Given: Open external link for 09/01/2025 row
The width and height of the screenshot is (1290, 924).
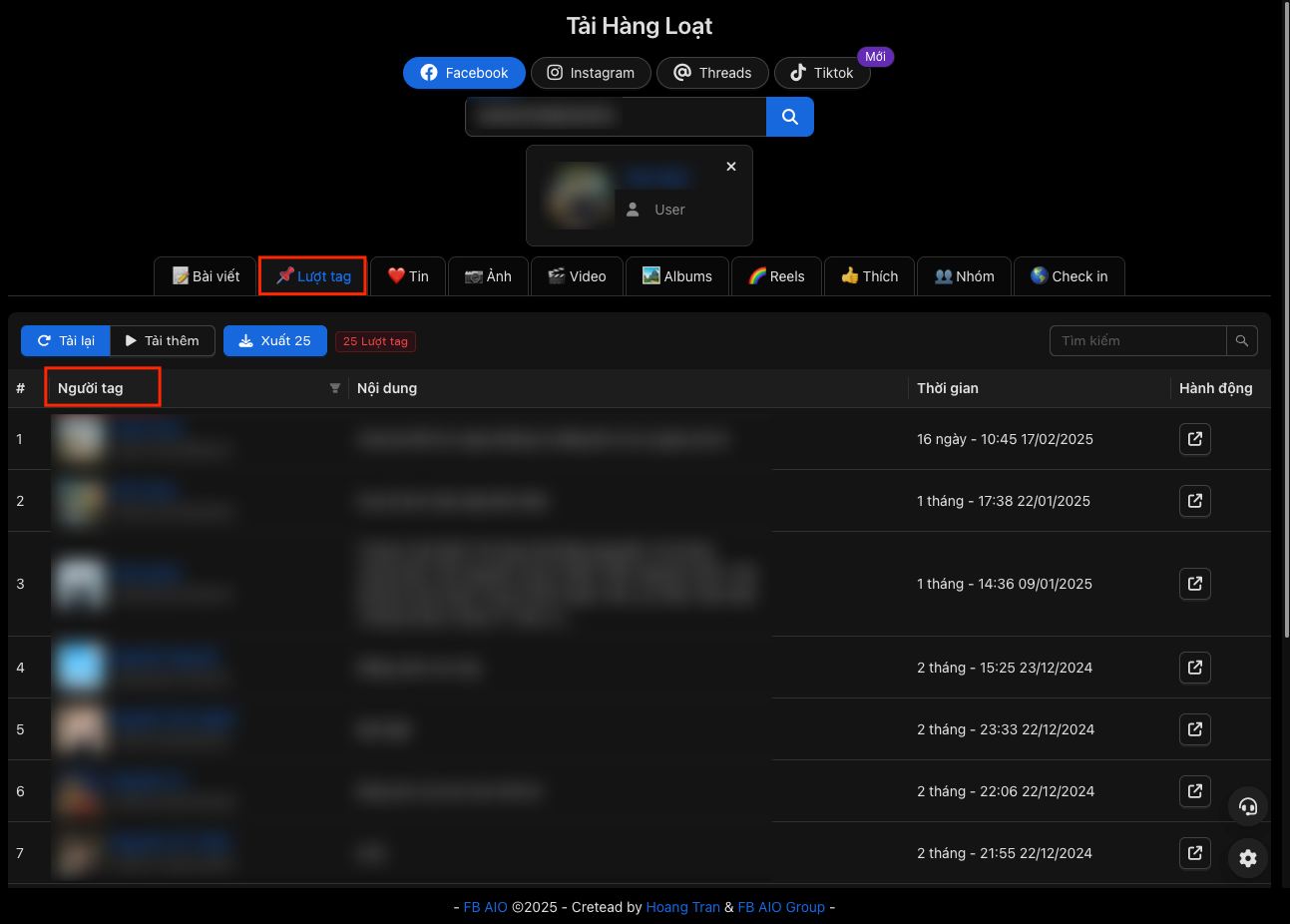Looking at the screenshot, I should pos(1195,584).
